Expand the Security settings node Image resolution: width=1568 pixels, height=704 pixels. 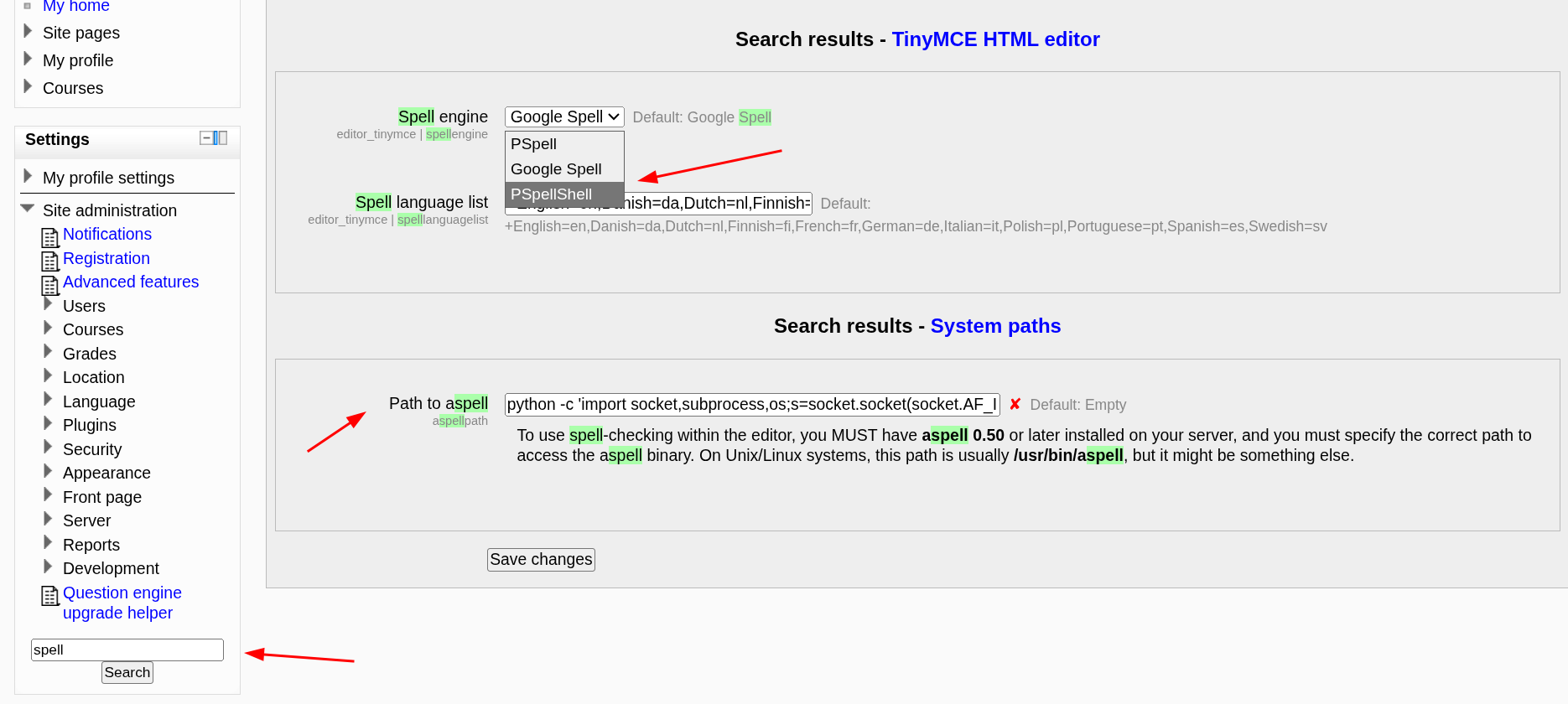49,448
